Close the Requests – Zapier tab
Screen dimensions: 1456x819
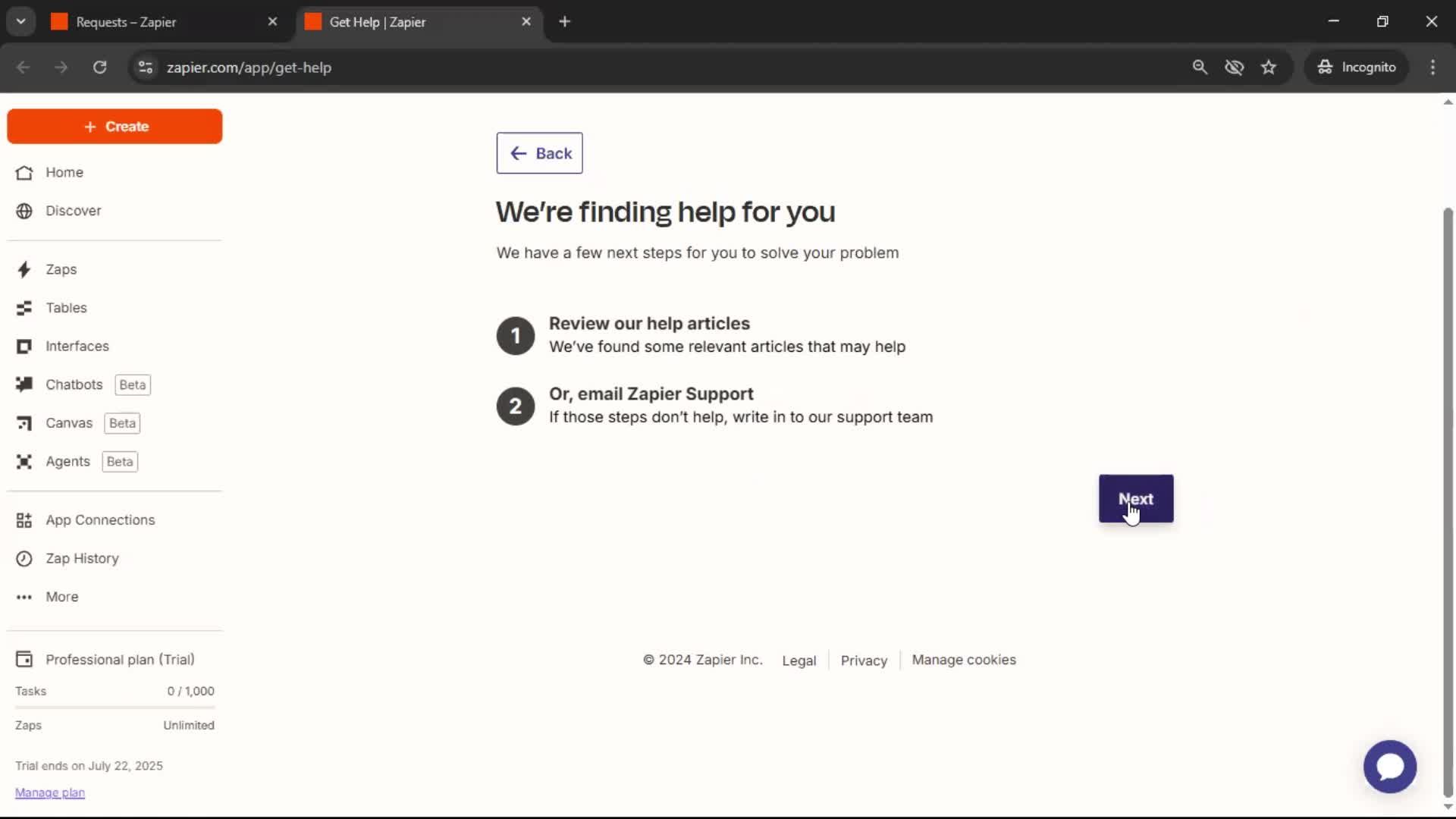[x=272, y=22]
